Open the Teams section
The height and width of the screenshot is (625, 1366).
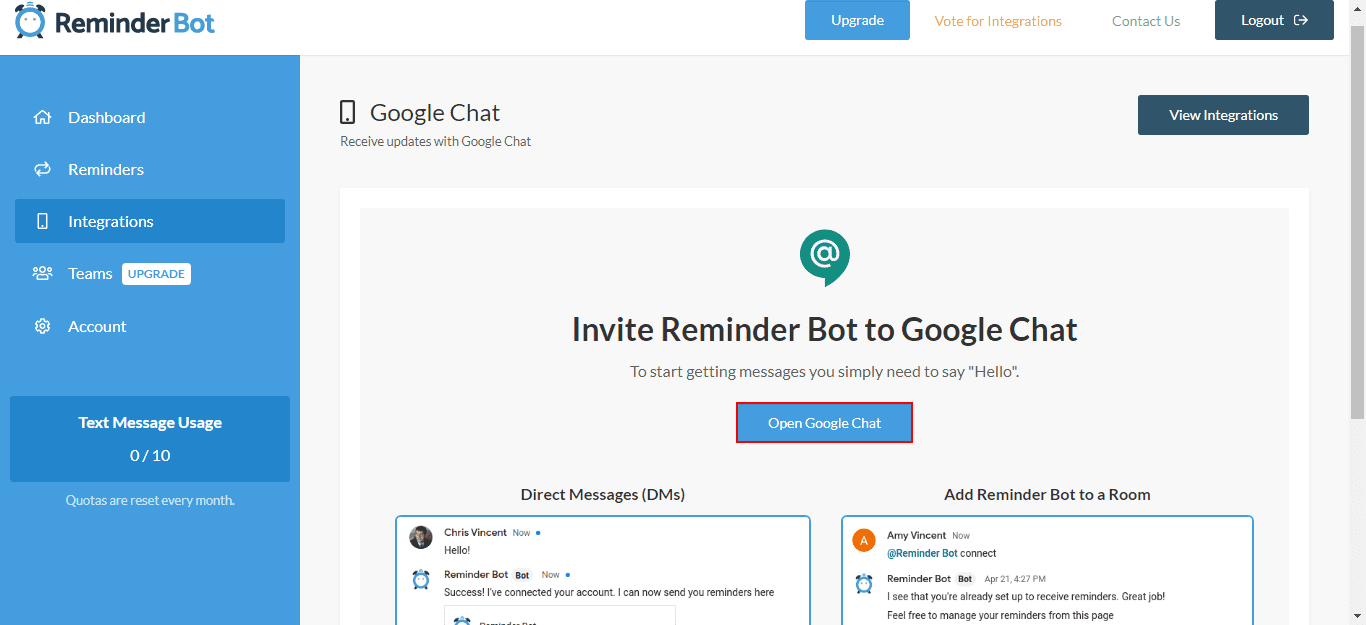pos(90,273)
